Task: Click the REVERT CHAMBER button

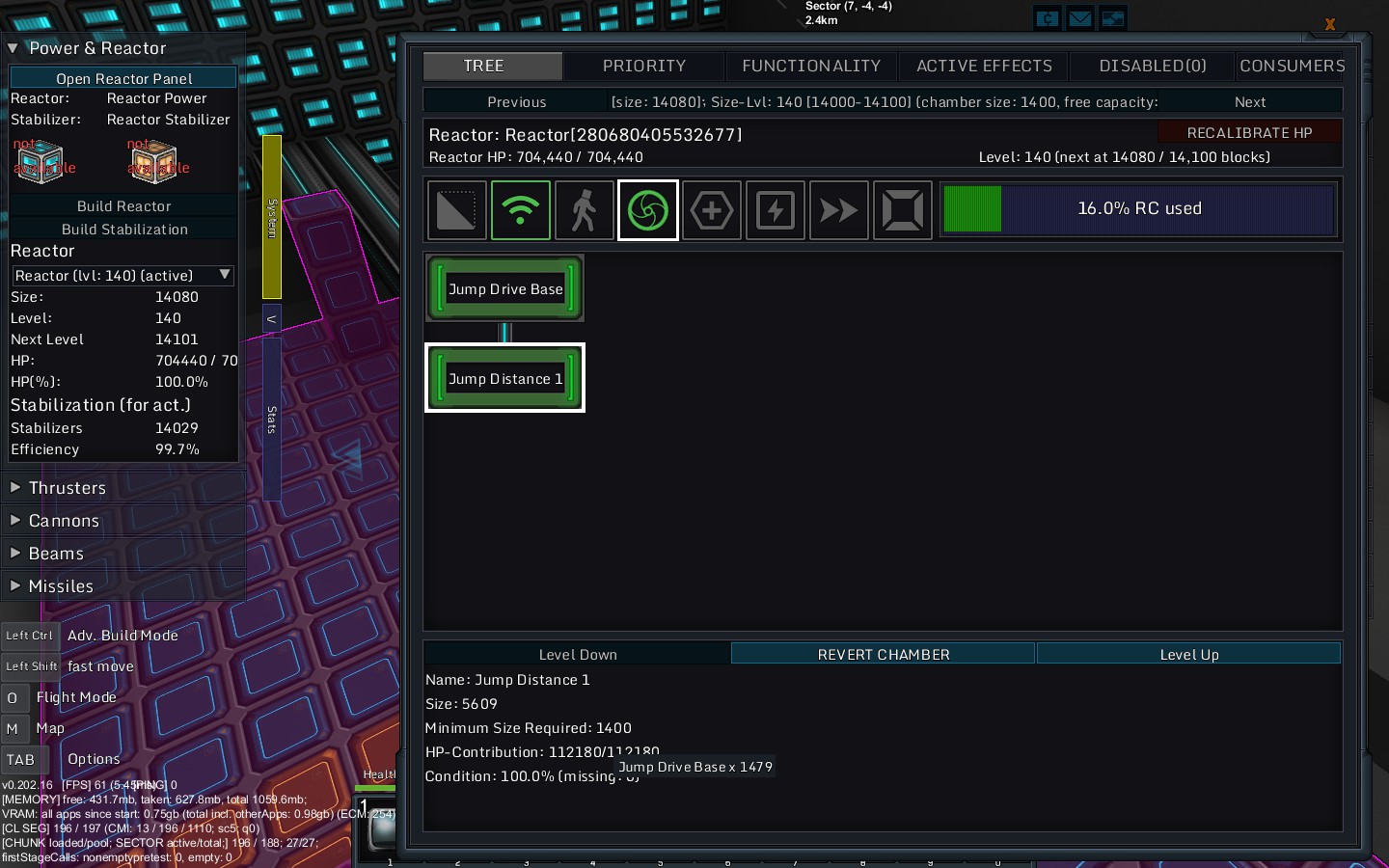Action: [884, 654]
